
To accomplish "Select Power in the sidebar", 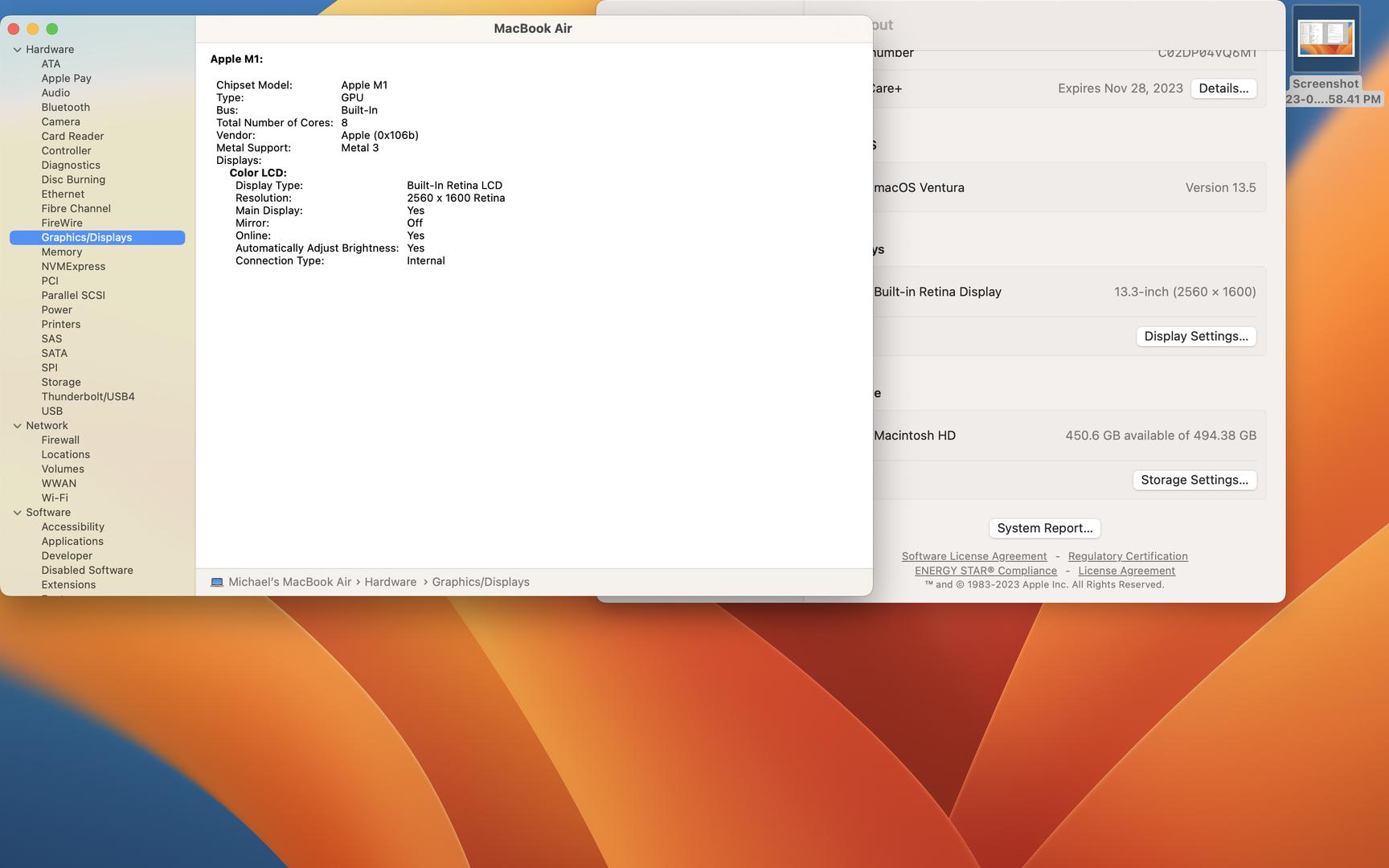I will [56, 310].
